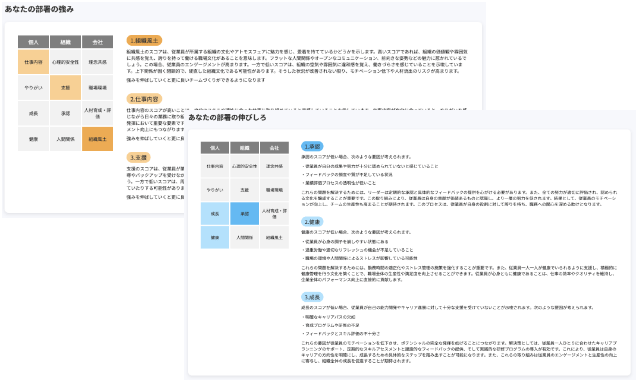This screenshot has height=382, width=638.
Task: Click bullet 育成プログラムや研修の不足
Action: tap(331, 325)
